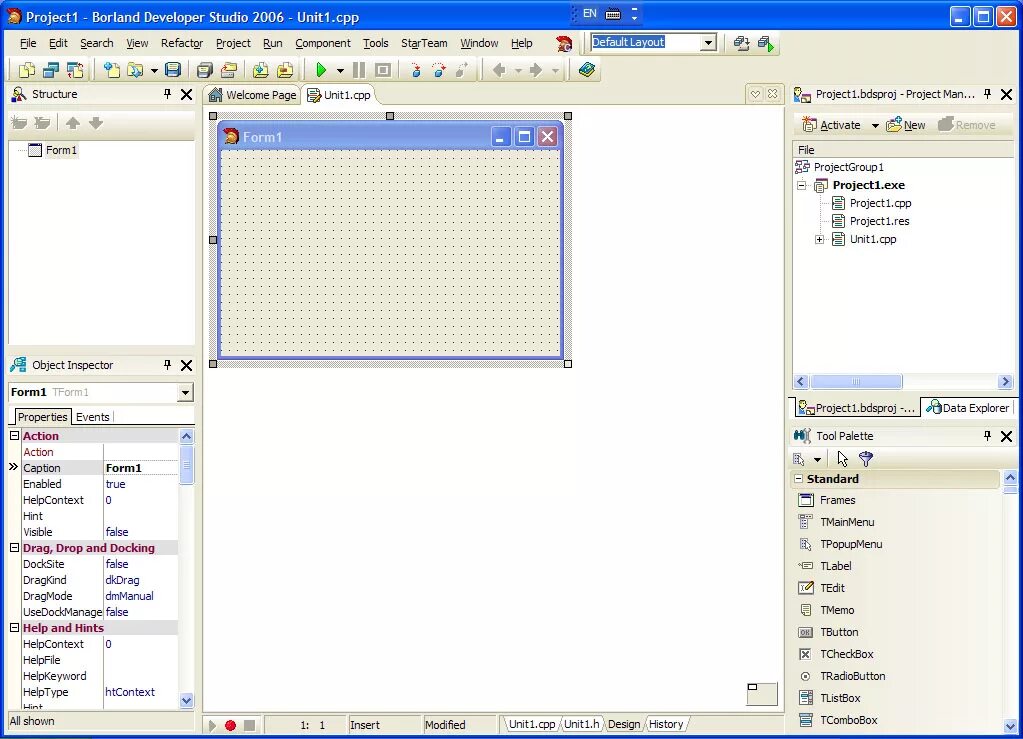Collapse the Project1.exe tree node
The height and width of the screenshot is (739, 1023).
(802, 185)
